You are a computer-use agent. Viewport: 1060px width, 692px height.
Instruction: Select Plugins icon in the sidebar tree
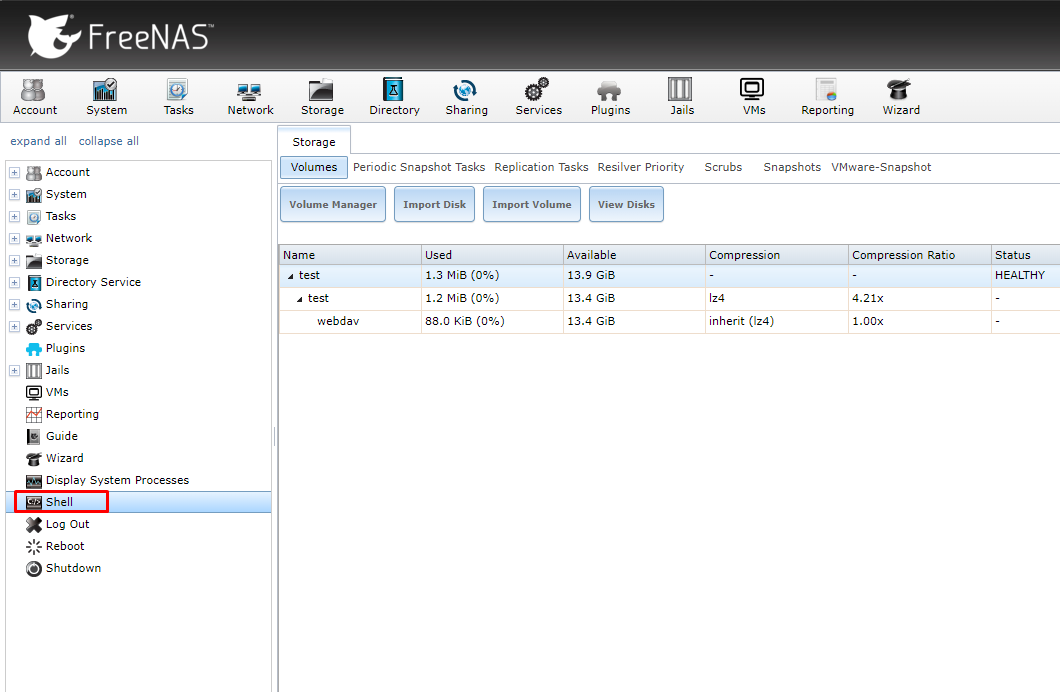point(34,349)
